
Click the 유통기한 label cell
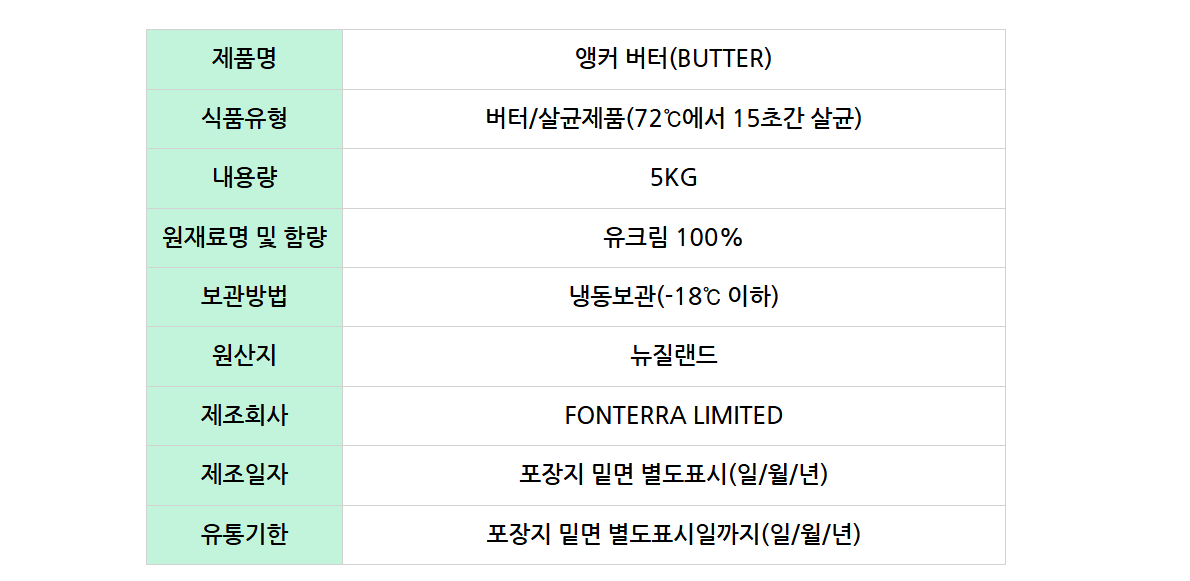pos(244,535)
